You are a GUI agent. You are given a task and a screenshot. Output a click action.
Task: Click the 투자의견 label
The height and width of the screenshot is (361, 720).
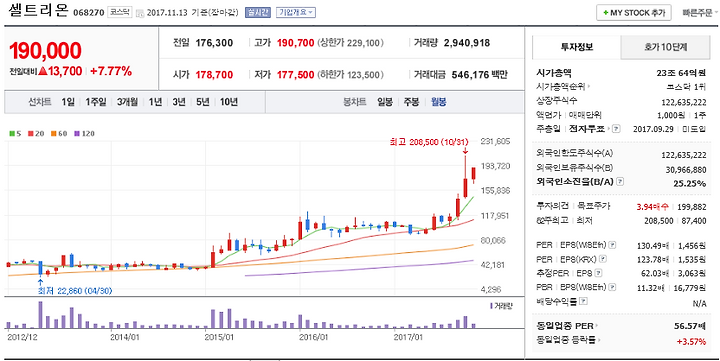552,207
